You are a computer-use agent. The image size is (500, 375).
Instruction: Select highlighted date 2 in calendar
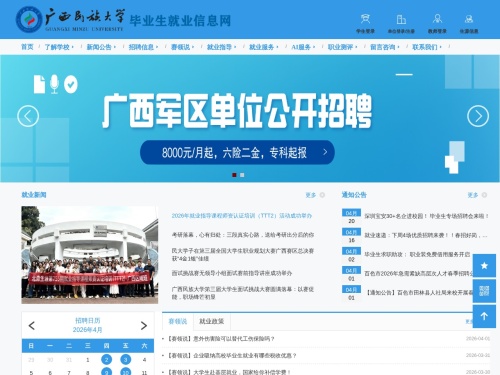coord(107,360)
